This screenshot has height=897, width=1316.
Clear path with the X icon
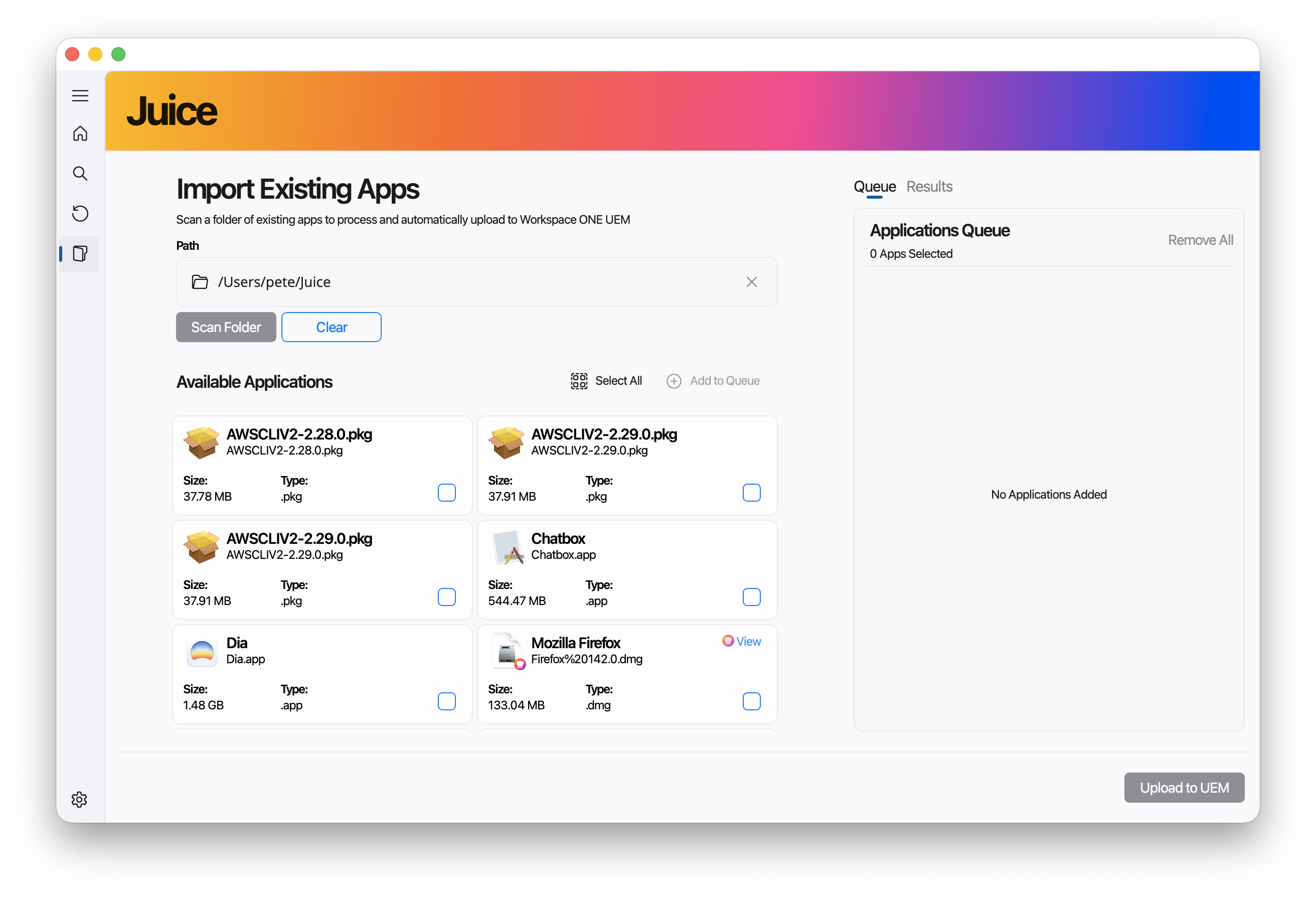pyautogui.click(x=751, y=282)
